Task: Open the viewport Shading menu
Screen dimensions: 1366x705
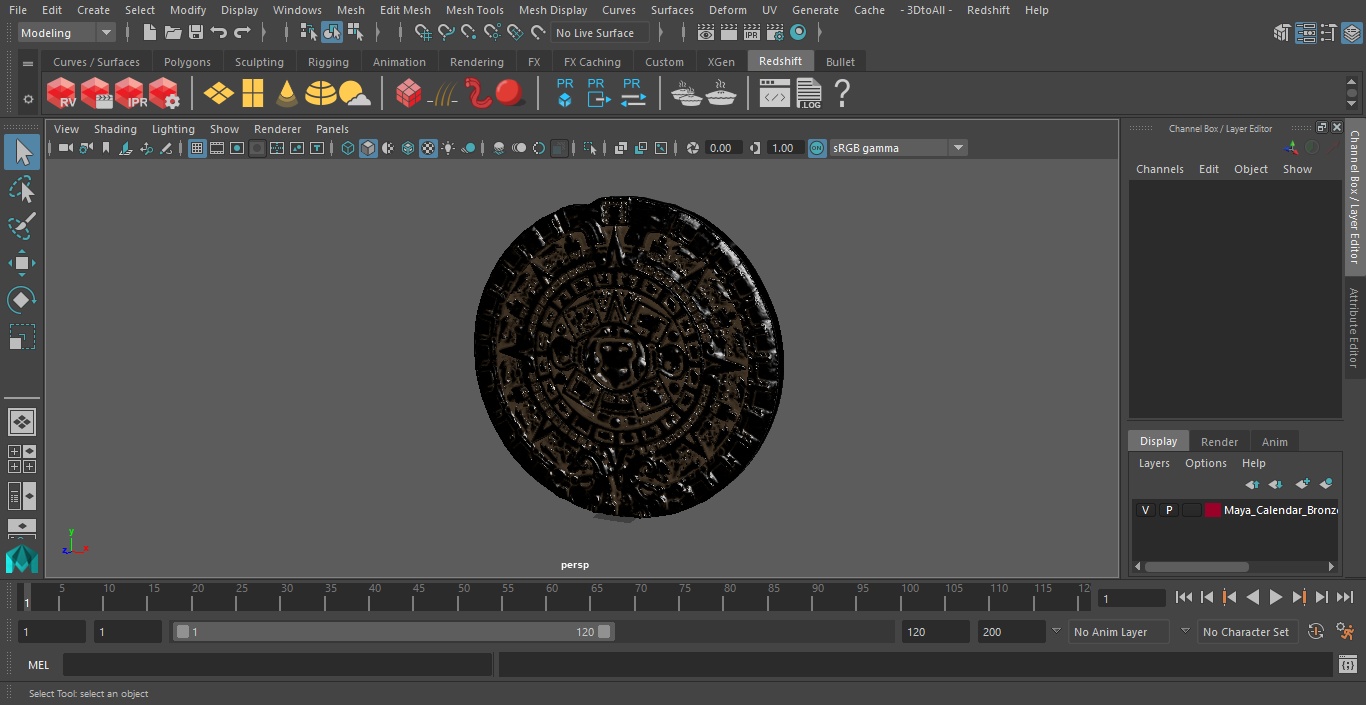Action: (115, 129)
